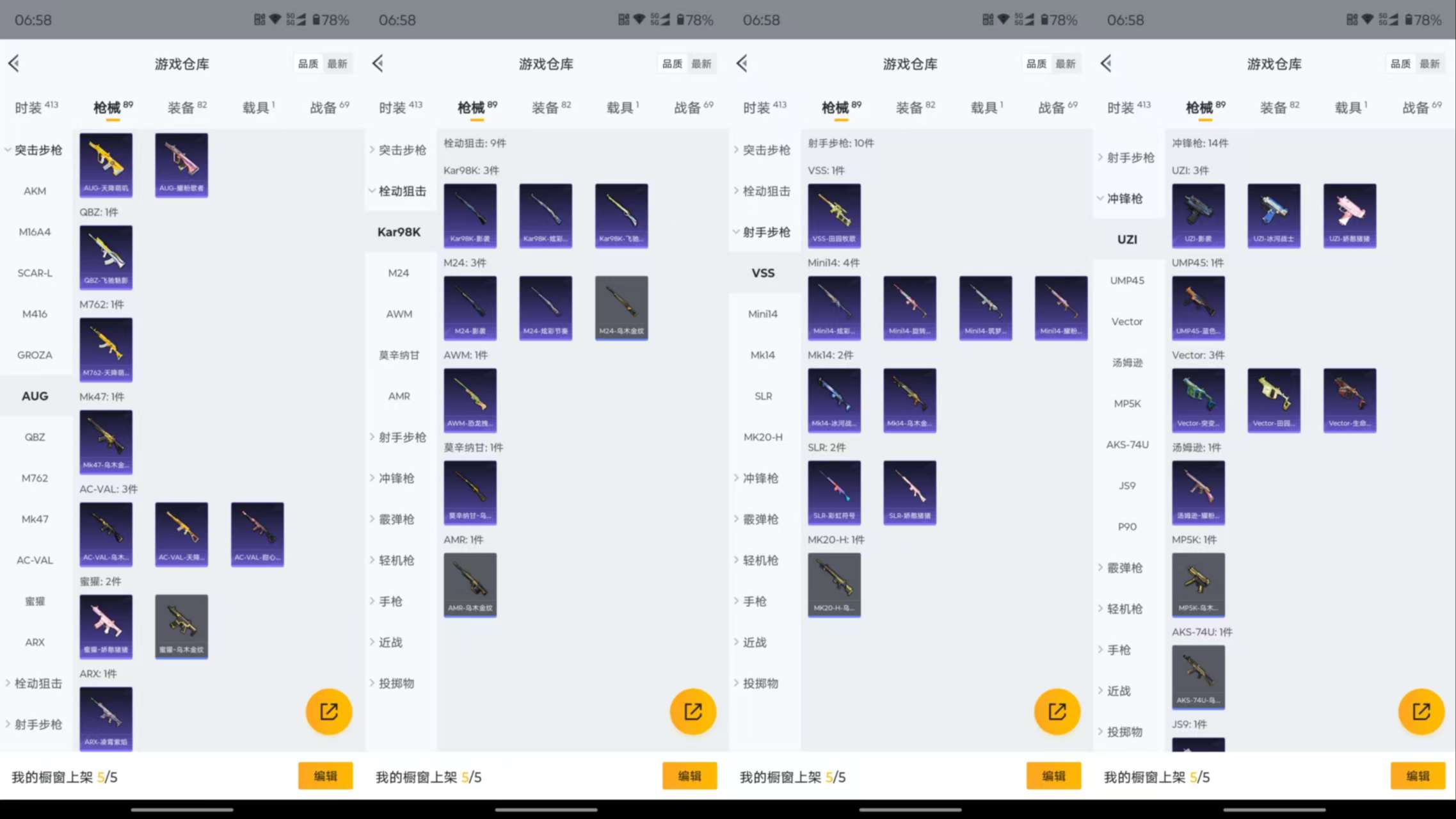This screenshot has height=819, width=1456.
Task: Tap the 编辑 button on first screen
Action: [325, 775]
